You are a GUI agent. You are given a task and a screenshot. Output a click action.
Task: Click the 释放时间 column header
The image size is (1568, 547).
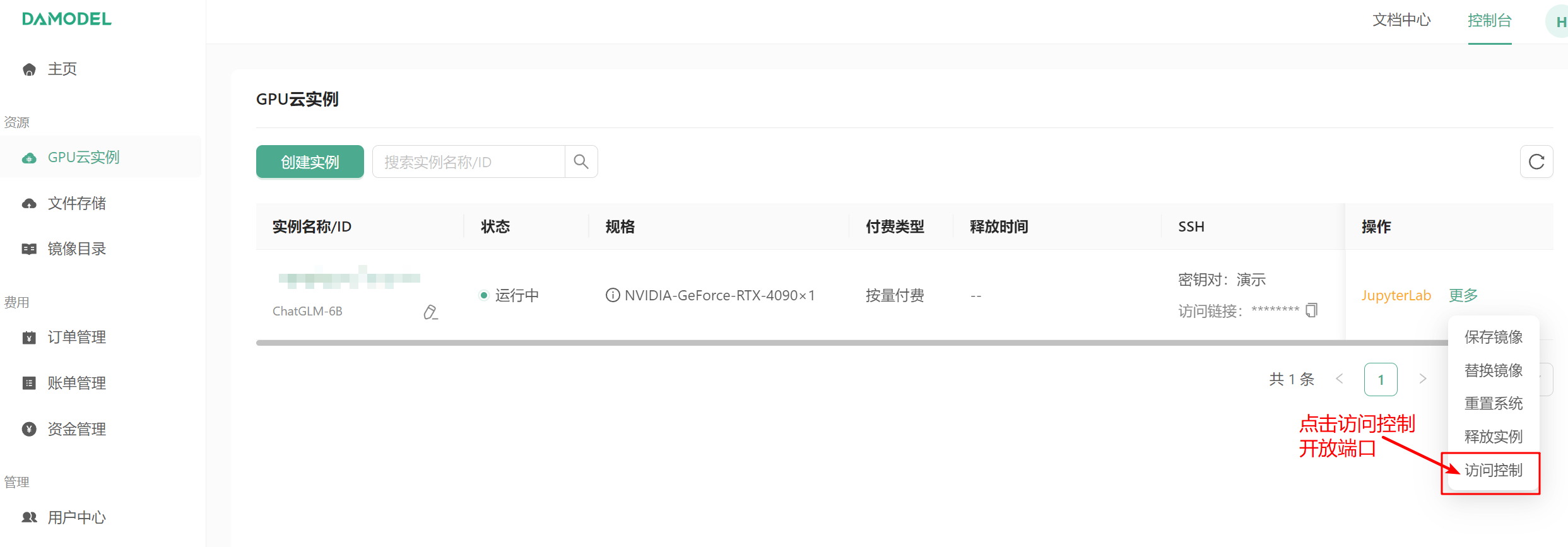pyautogui.click(x=999, y=226)
